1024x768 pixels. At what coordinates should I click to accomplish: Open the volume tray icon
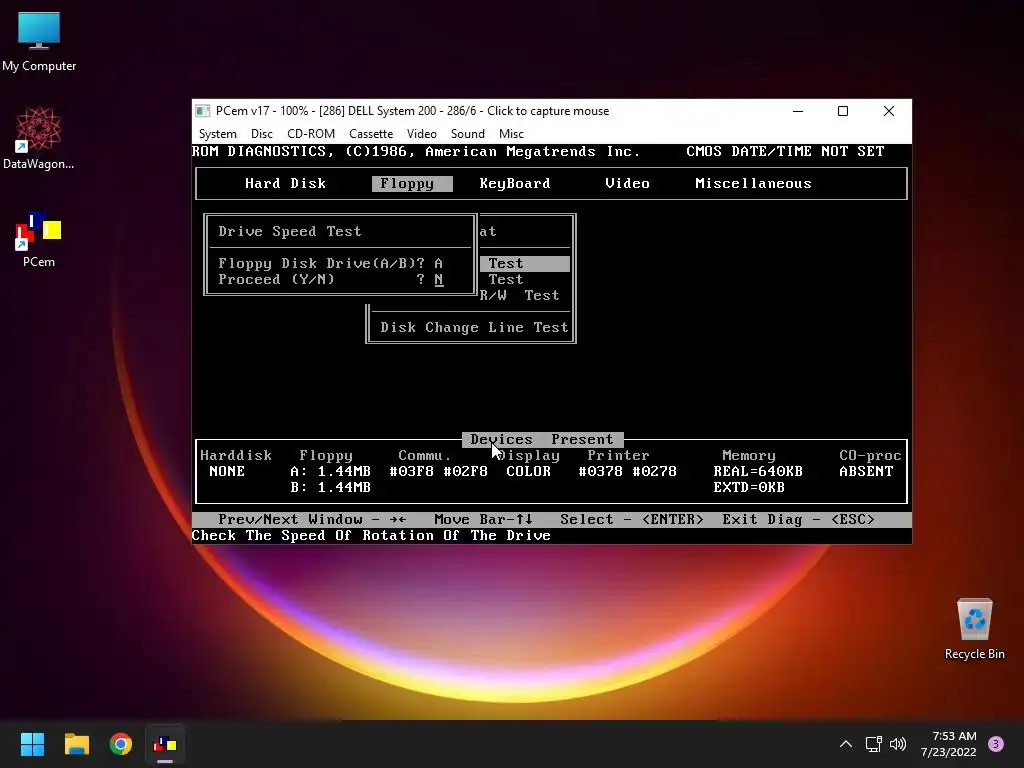[898, 744]
